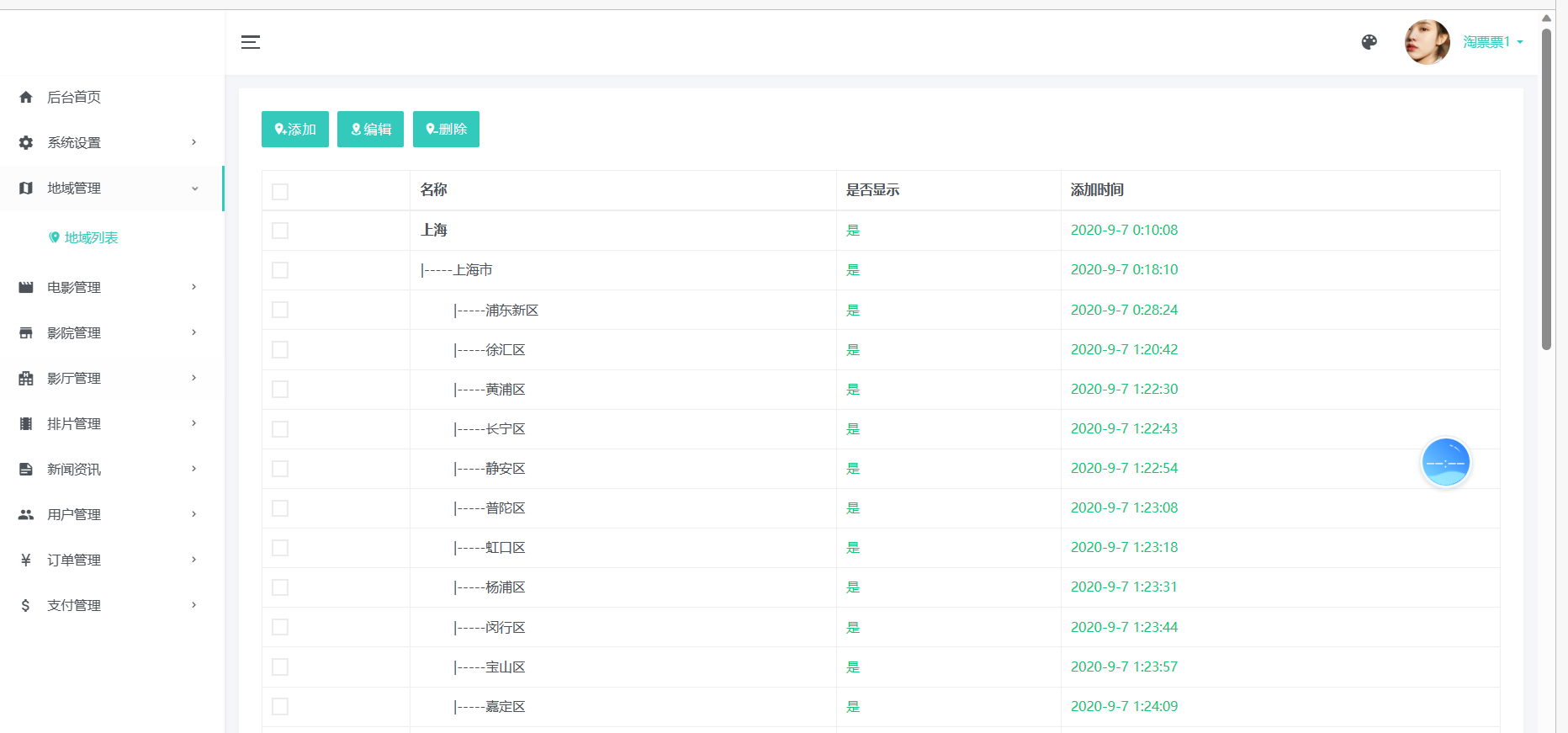Open the theme color palette icon
This screenshot has width=1568, height=733.
[x=1369, y=42]
